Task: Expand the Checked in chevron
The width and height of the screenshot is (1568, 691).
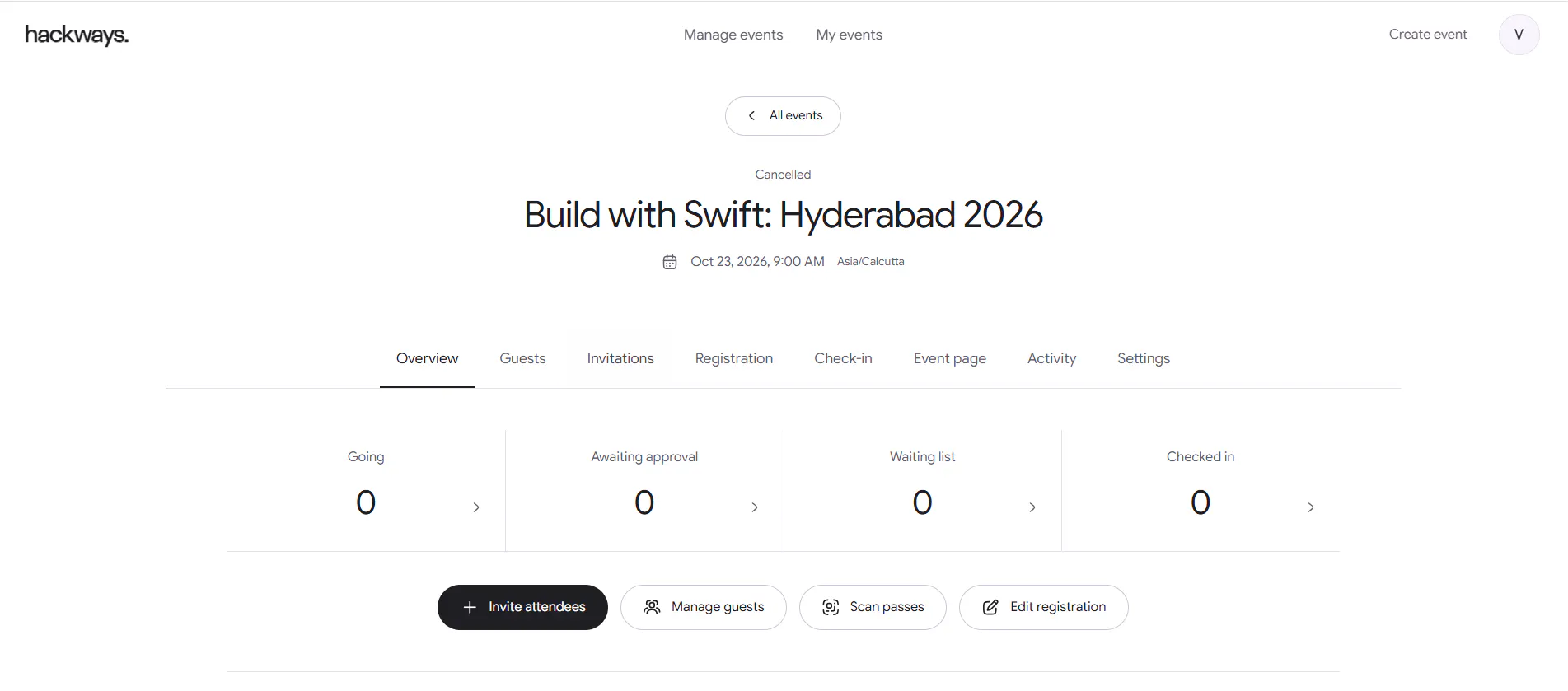Action: tap(1311, 507)
